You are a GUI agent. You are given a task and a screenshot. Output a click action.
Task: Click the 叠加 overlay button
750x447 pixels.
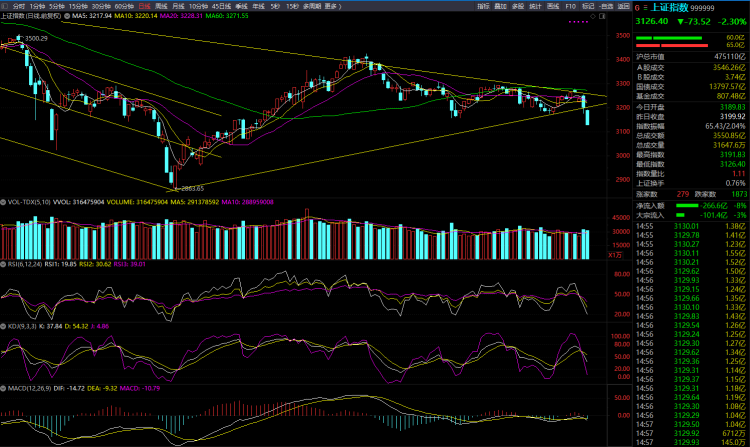pos(501,6)
